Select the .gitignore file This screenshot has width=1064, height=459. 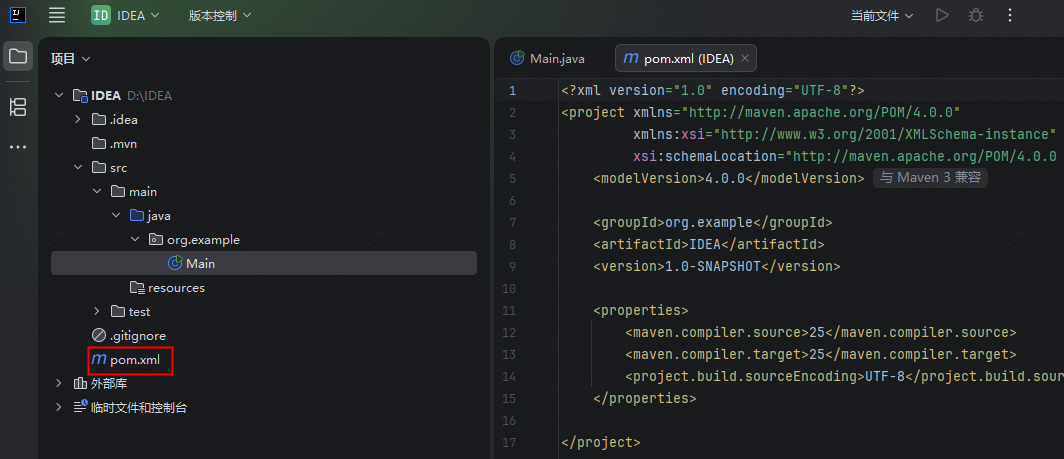click(137, 336)
